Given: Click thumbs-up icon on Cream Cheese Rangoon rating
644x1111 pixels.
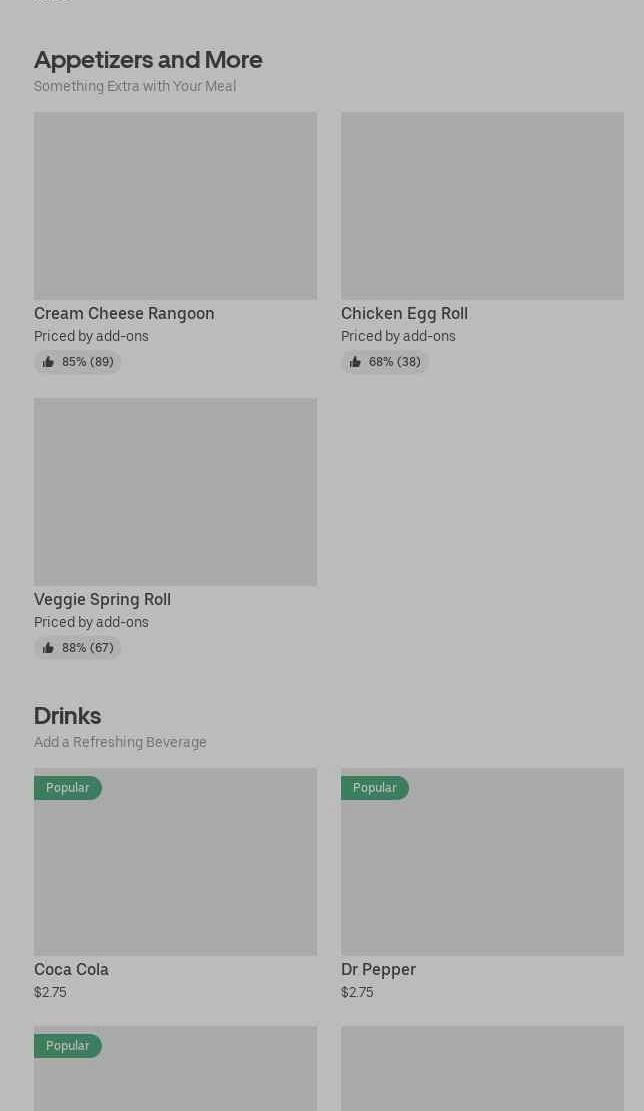Looking at the screenshot, I should [48, 362].
